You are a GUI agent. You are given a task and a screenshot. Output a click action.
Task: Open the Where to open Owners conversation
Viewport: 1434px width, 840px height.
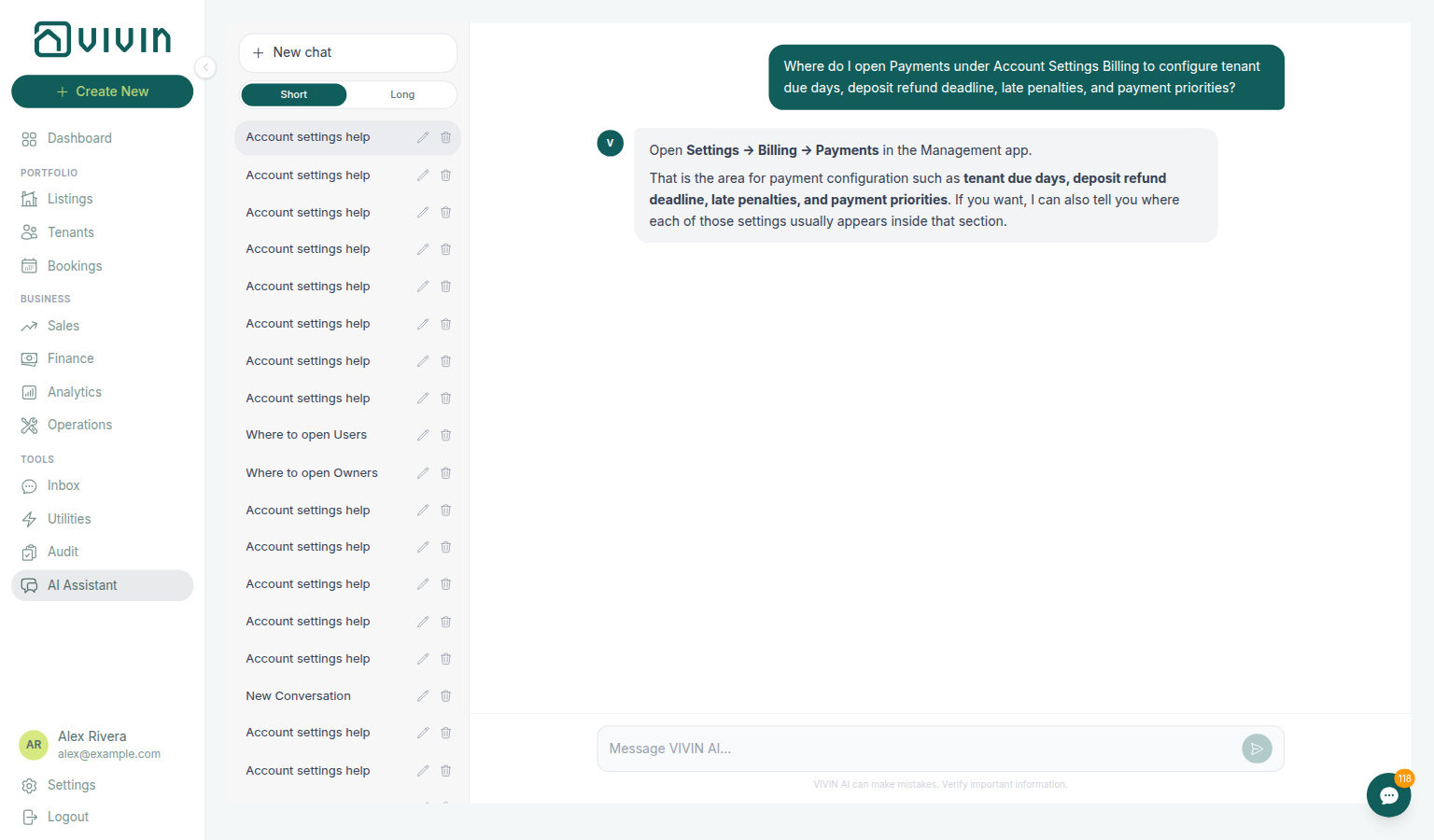(347, 473)
